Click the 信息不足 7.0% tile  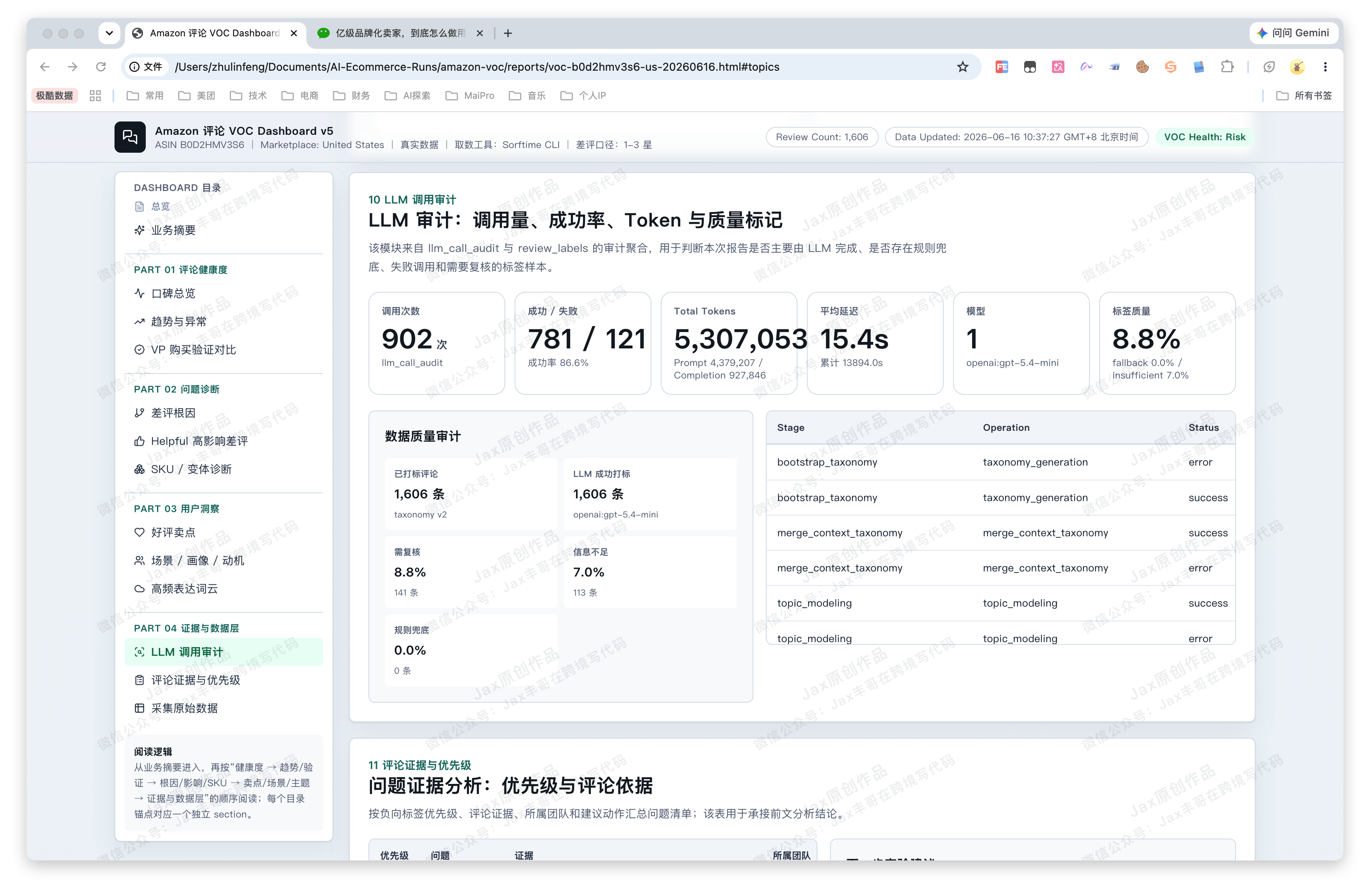tap(650, 572)
